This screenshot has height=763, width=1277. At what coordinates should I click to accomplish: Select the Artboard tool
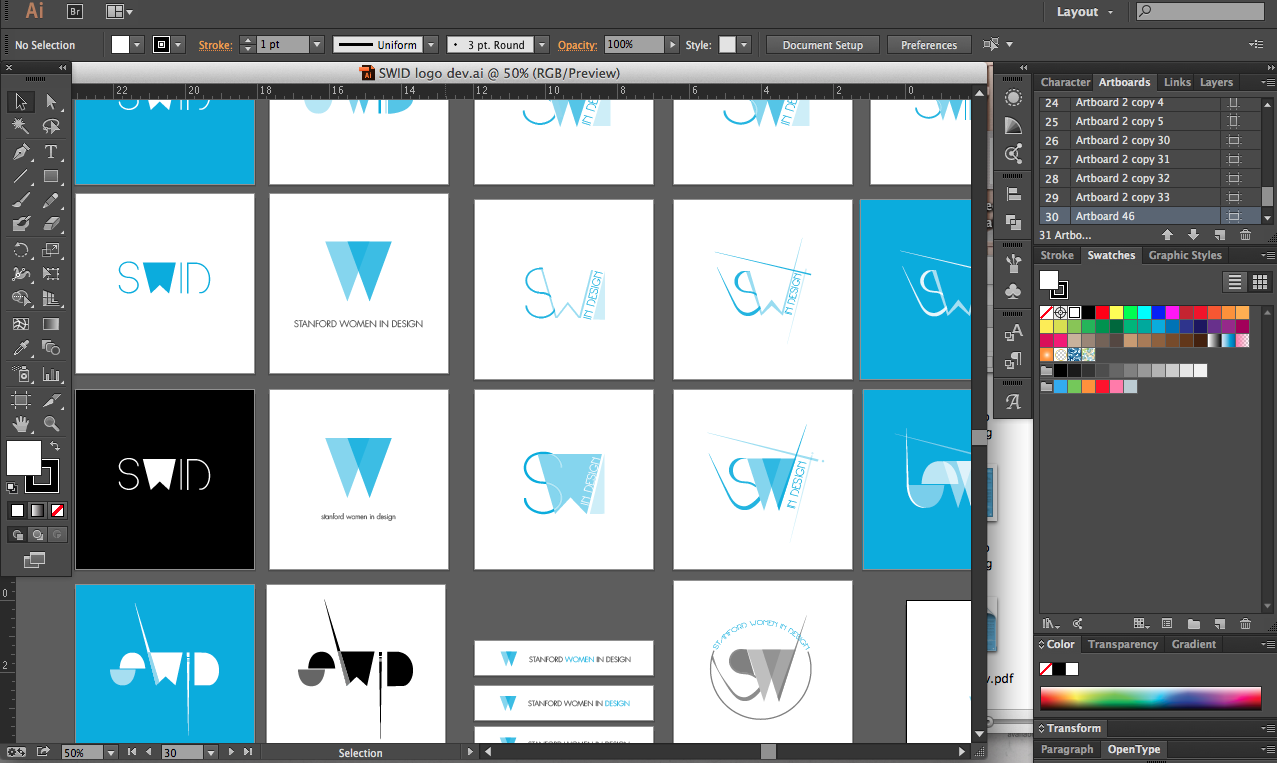click(x=20, y=400)
